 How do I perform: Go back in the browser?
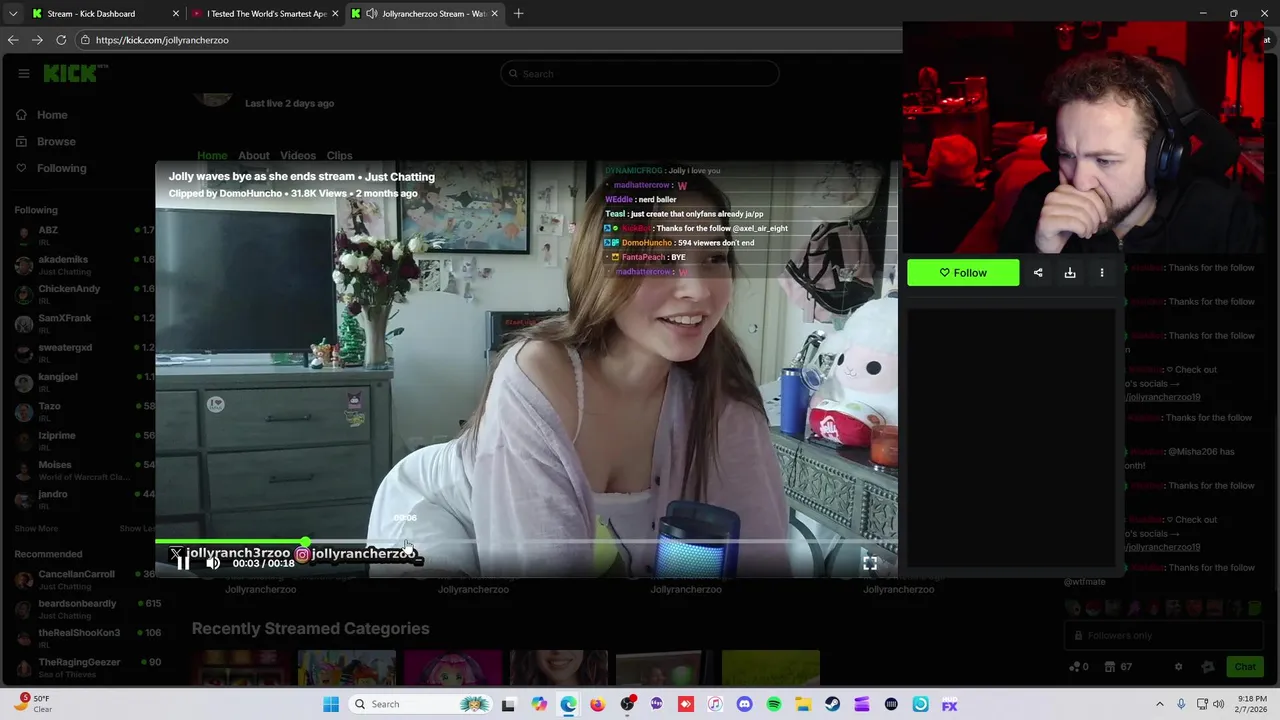(x=13, y=40)
